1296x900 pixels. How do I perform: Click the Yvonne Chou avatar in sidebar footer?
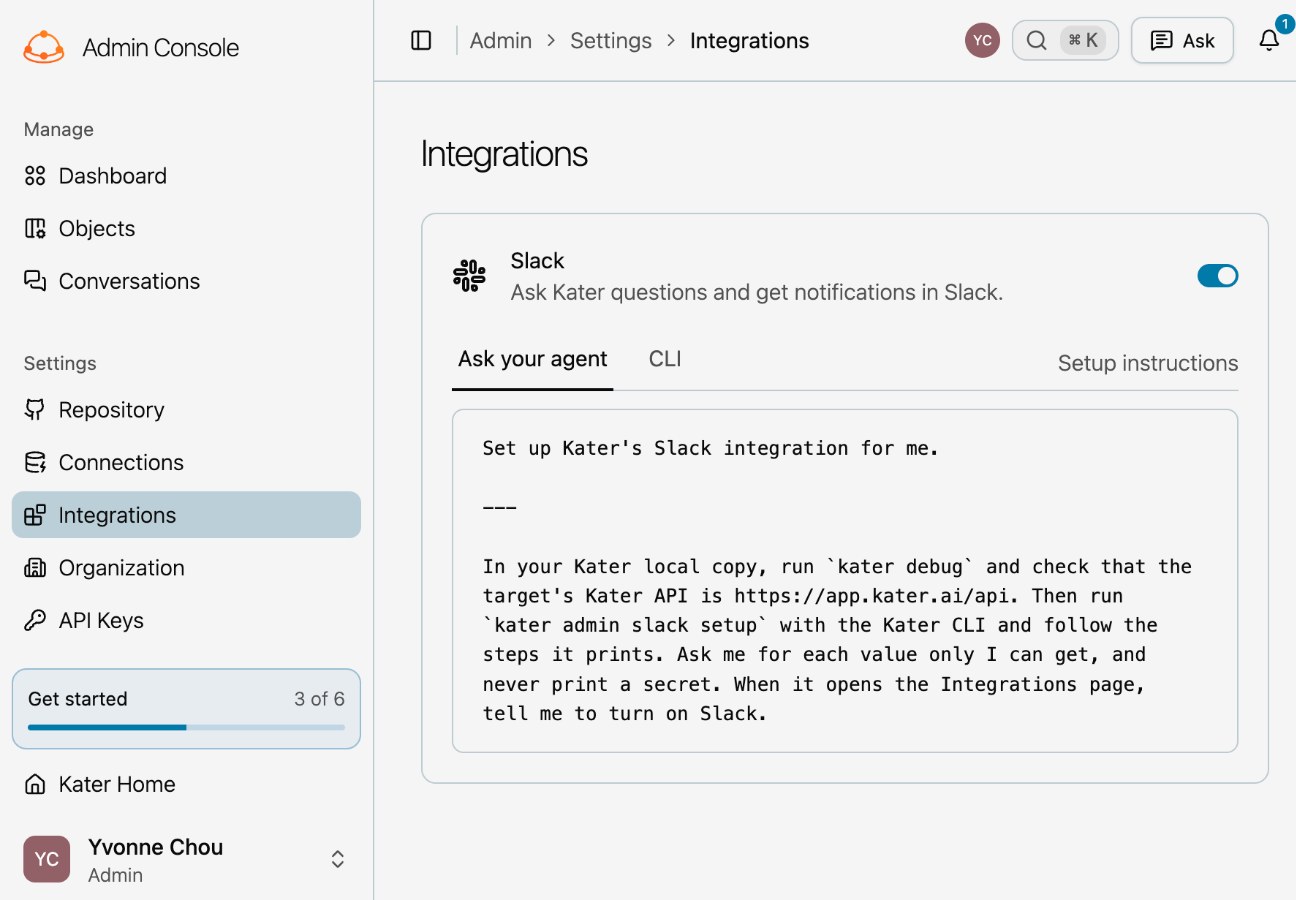[46, 859]
